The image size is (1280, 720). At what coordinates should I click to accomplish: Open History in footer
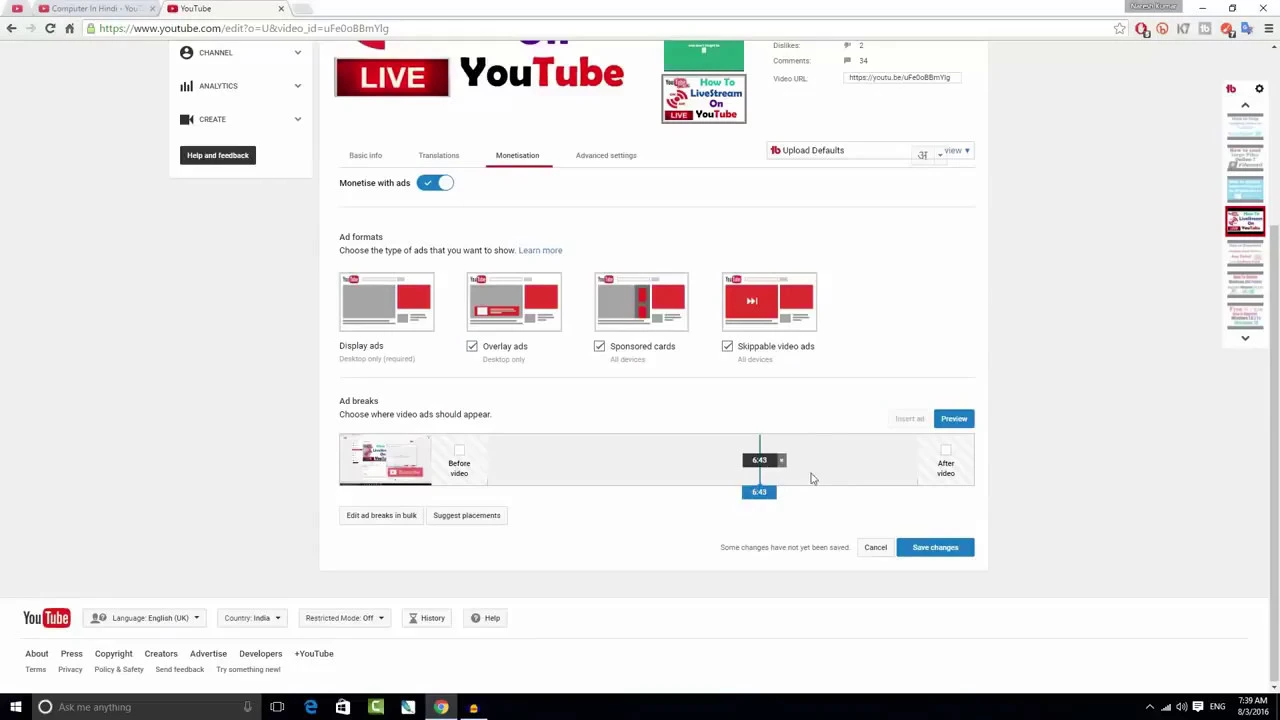tap(426, 618)
